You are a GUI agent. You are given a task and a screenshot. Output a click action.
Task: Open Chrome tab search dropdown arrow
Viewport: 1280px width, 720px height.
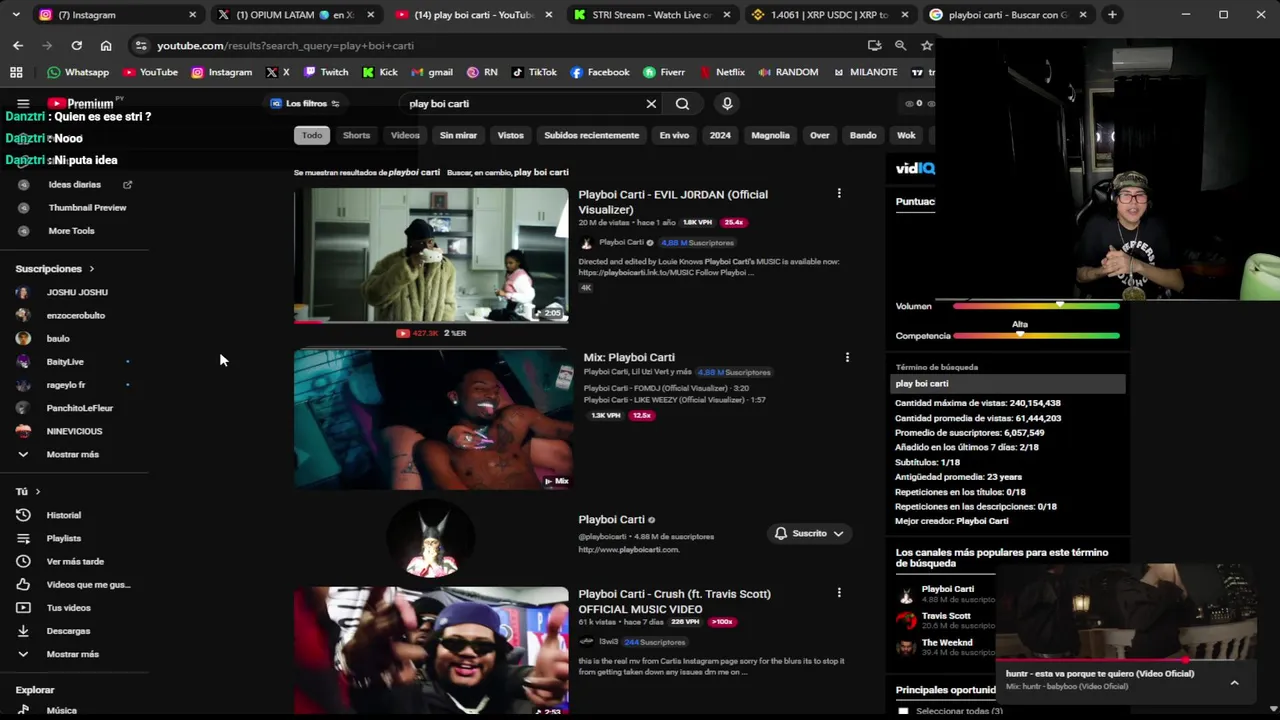[x=15, y=15]
